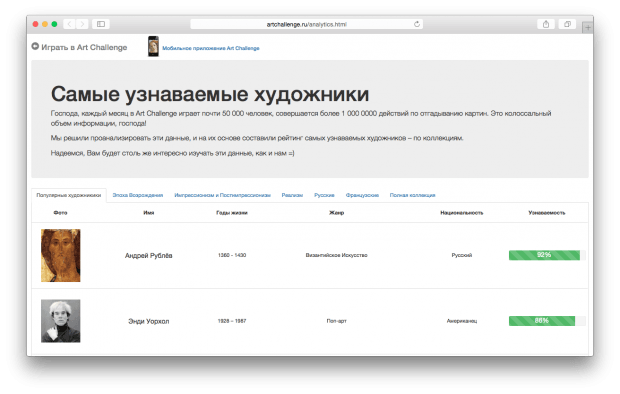Click heading 'Самые узнаваемые художники'
Image resolution: width=620 pixels, height=394 pixels.
pos(210,95)
